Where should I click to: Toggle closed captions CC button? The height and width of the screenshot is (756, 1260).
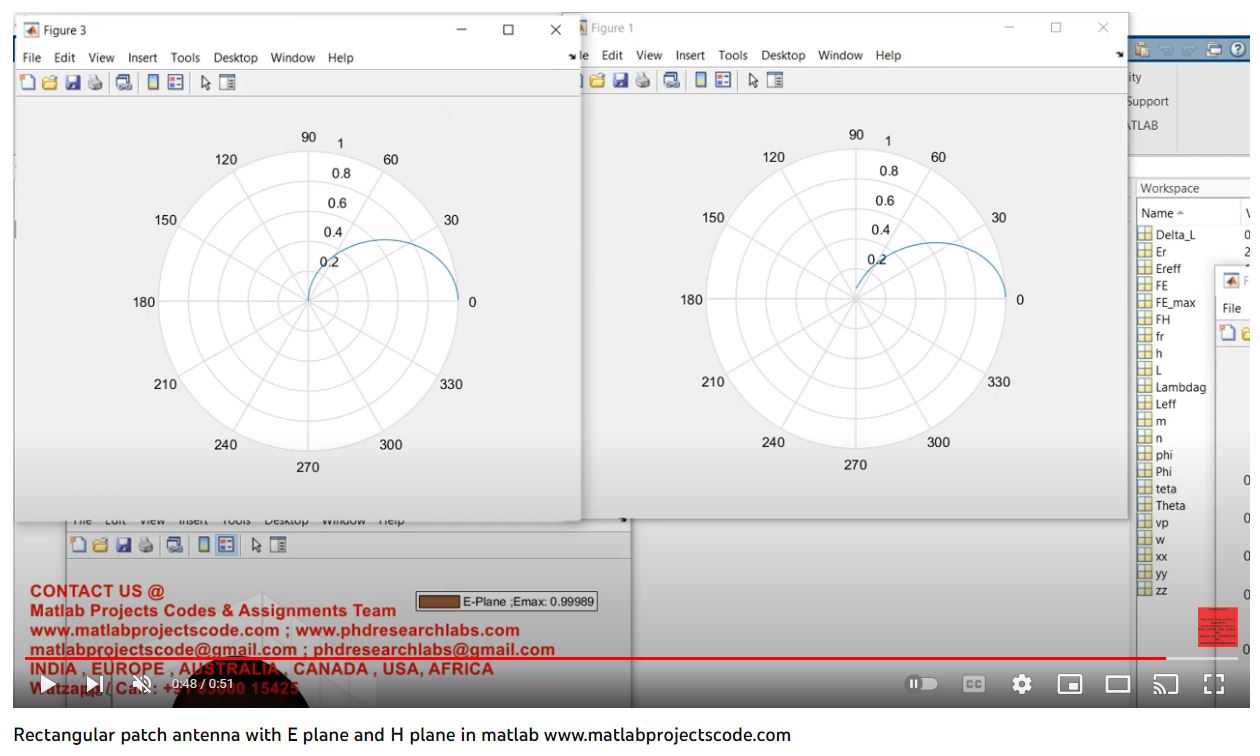tap(973, 684)
